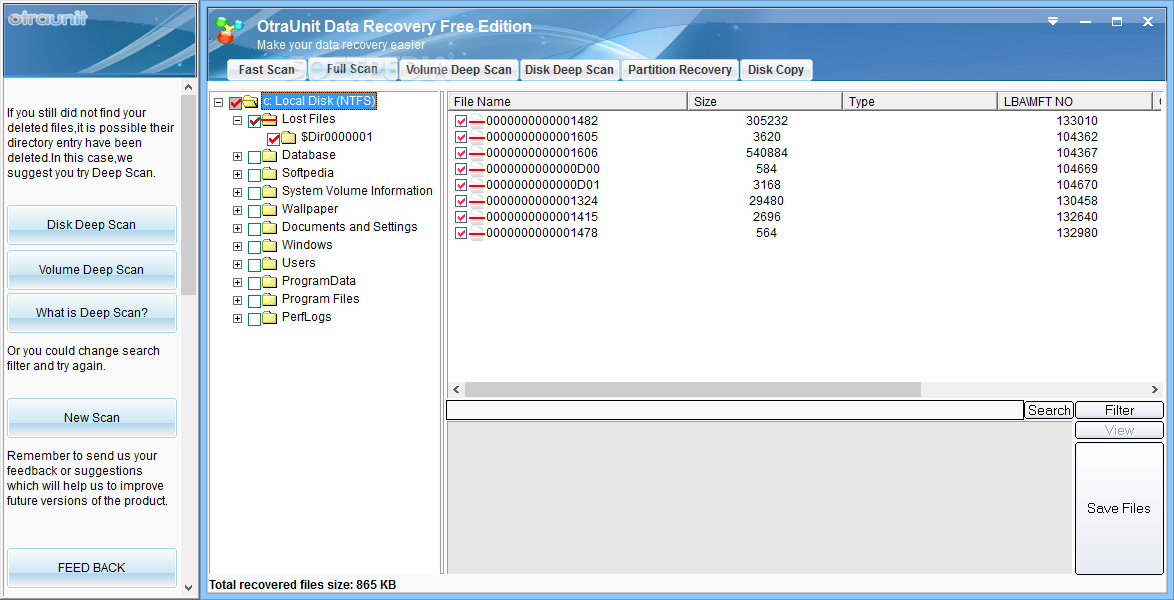Uncheck the c: Local Disk checkbox
The image size is (1174, 600).
[x=235, y=103]
